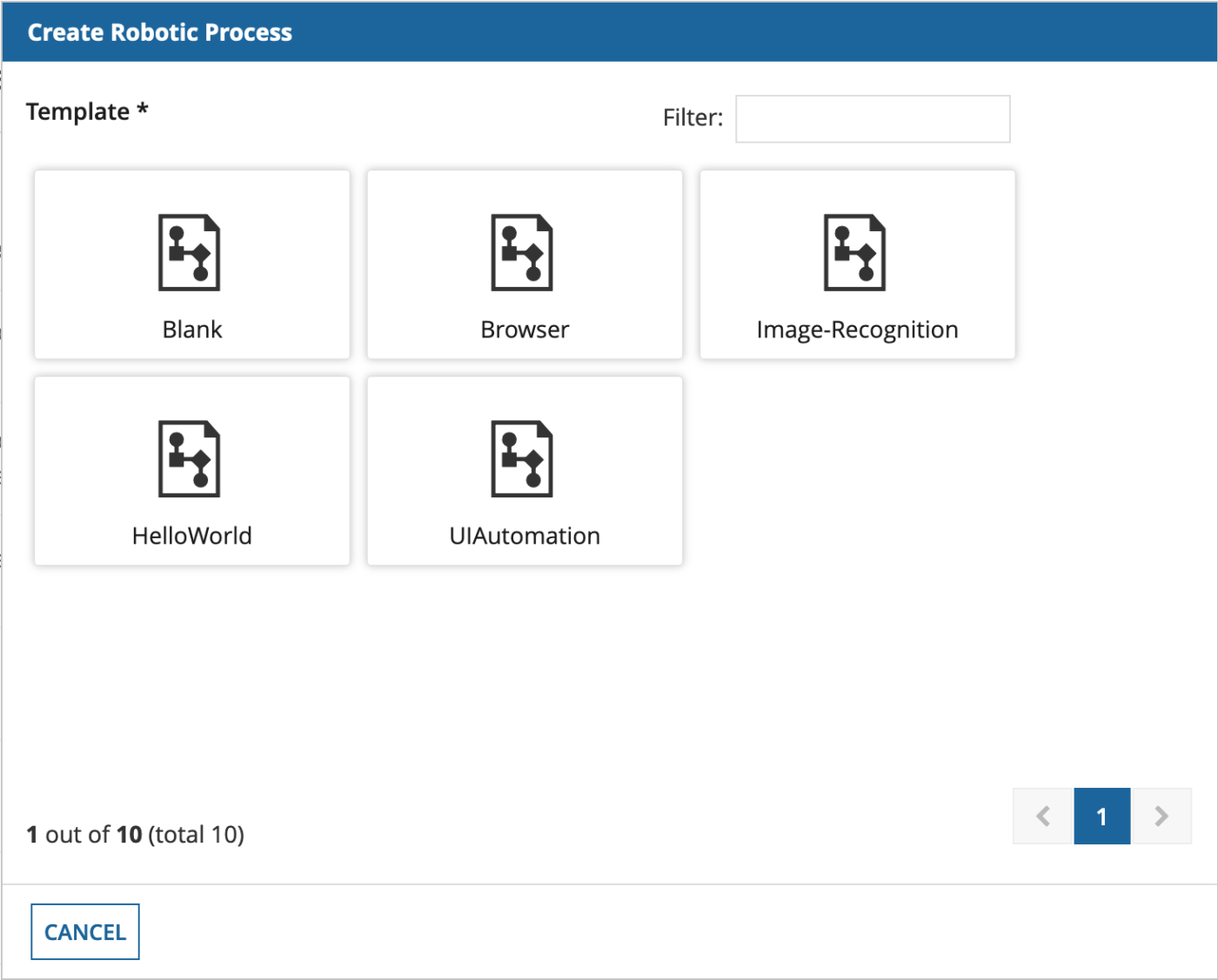Click the Browser template workflow icon
1218x980 pixels.
point(522,252)
